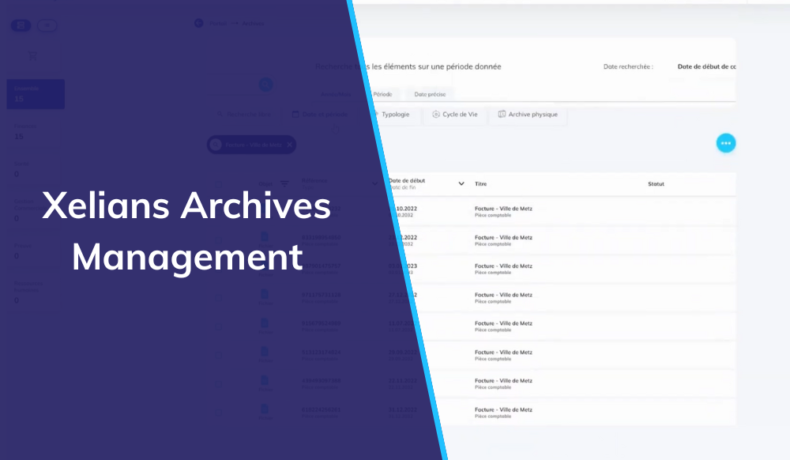
Task: Switch to the Période tab
Action: tap(382, 93)
